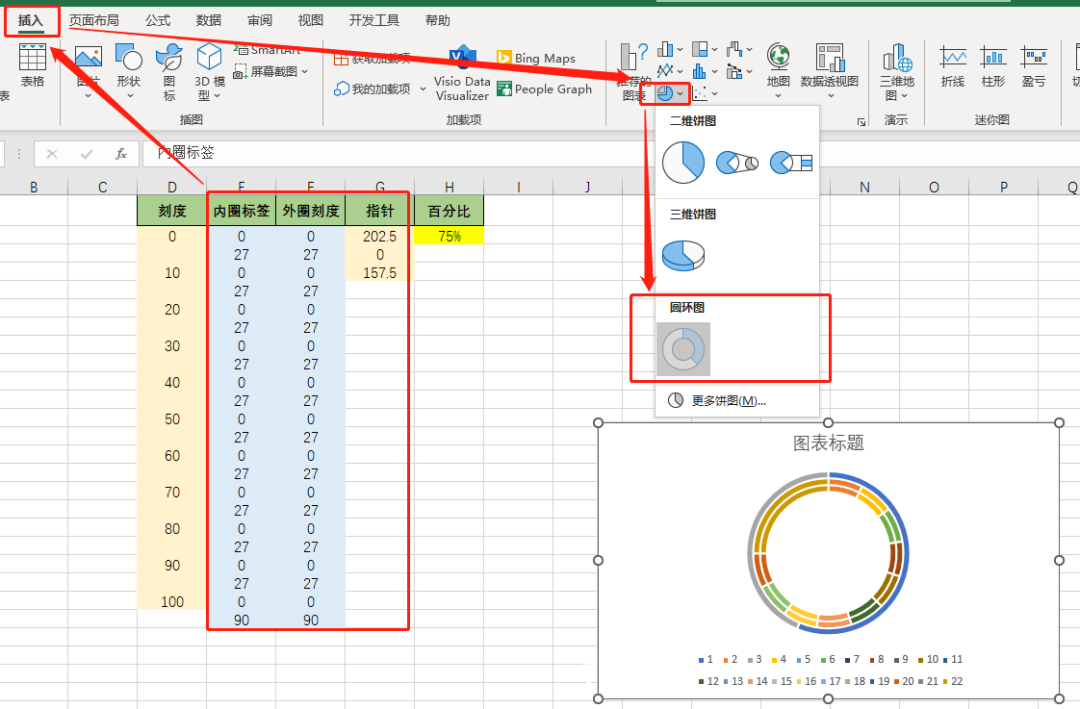
Task: Insert a 3D pie chart
Action: click(683, 253)
